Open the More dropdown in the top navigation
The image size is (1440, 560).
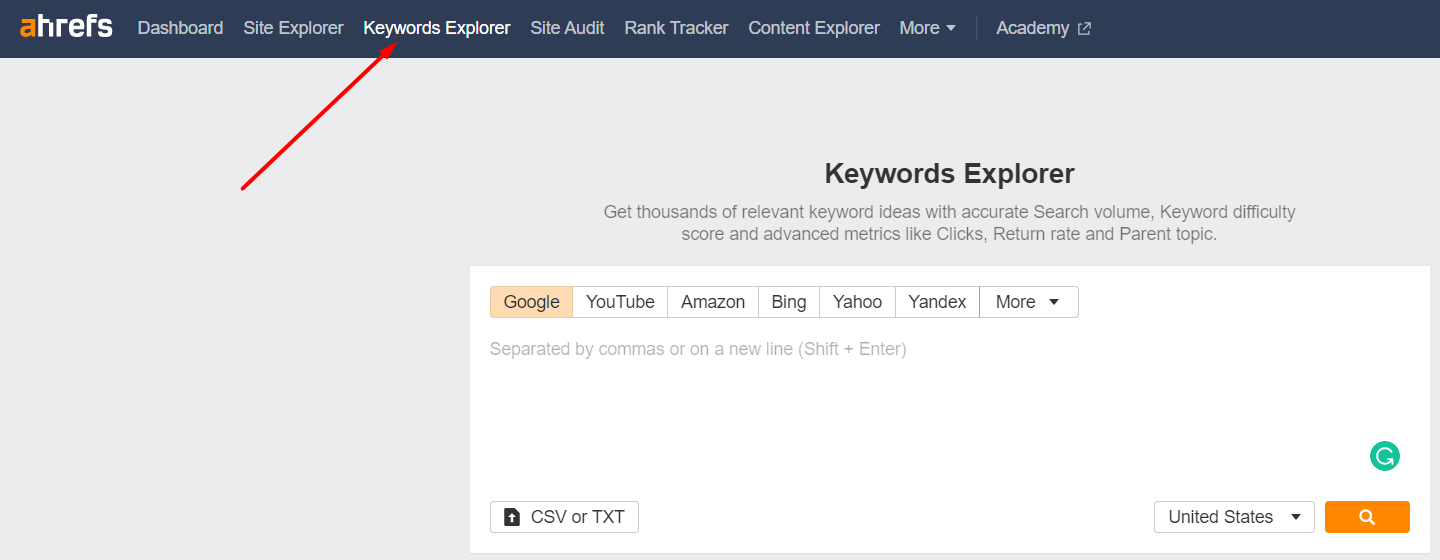click(927, 28)
